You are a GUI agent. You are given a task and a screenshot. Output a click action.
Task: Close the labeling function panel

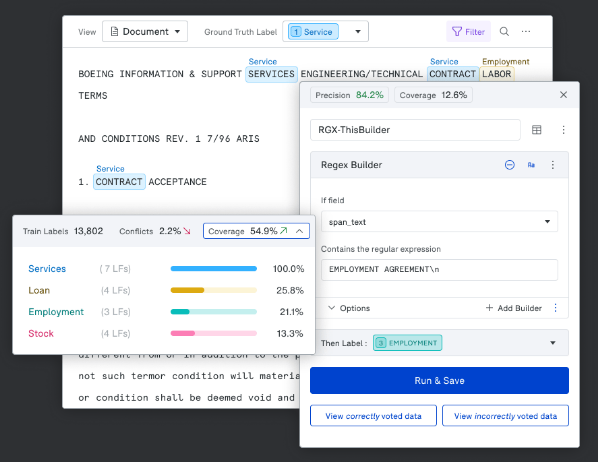(563, 95)
